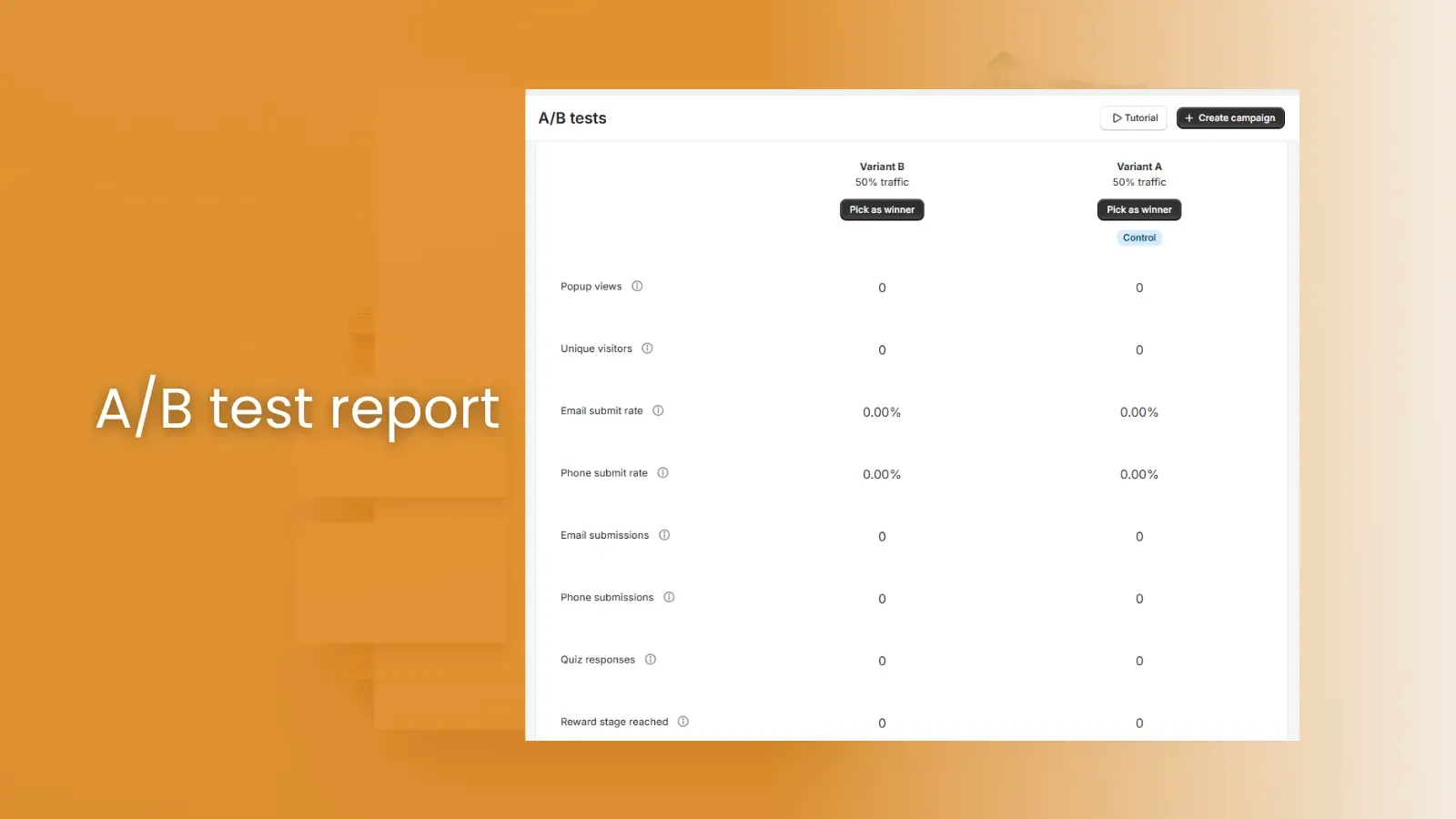Select Variant B Quiz responses value

click(x=882, y=662)
